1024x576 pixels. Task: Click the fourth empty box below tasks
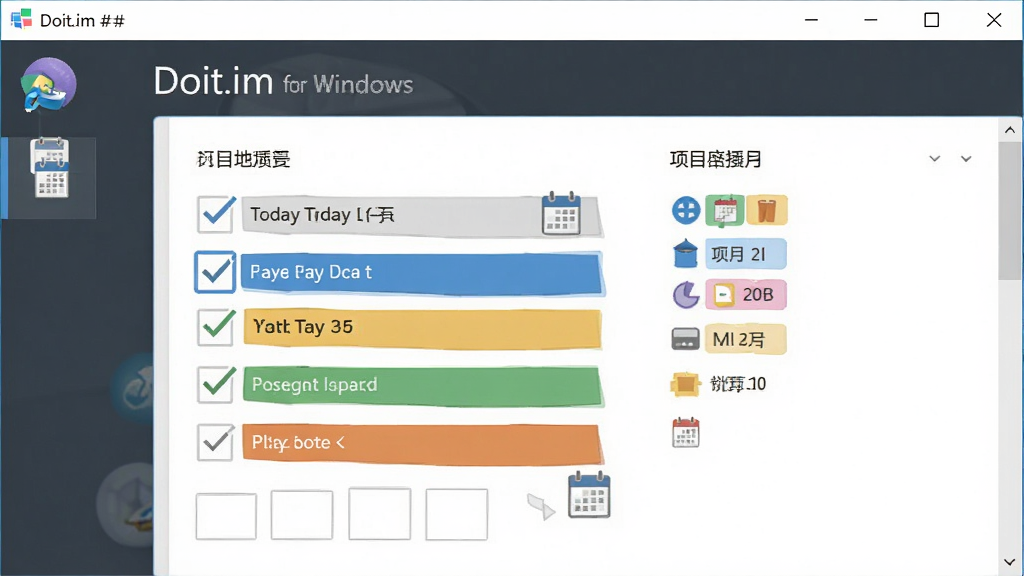point(456,515)
